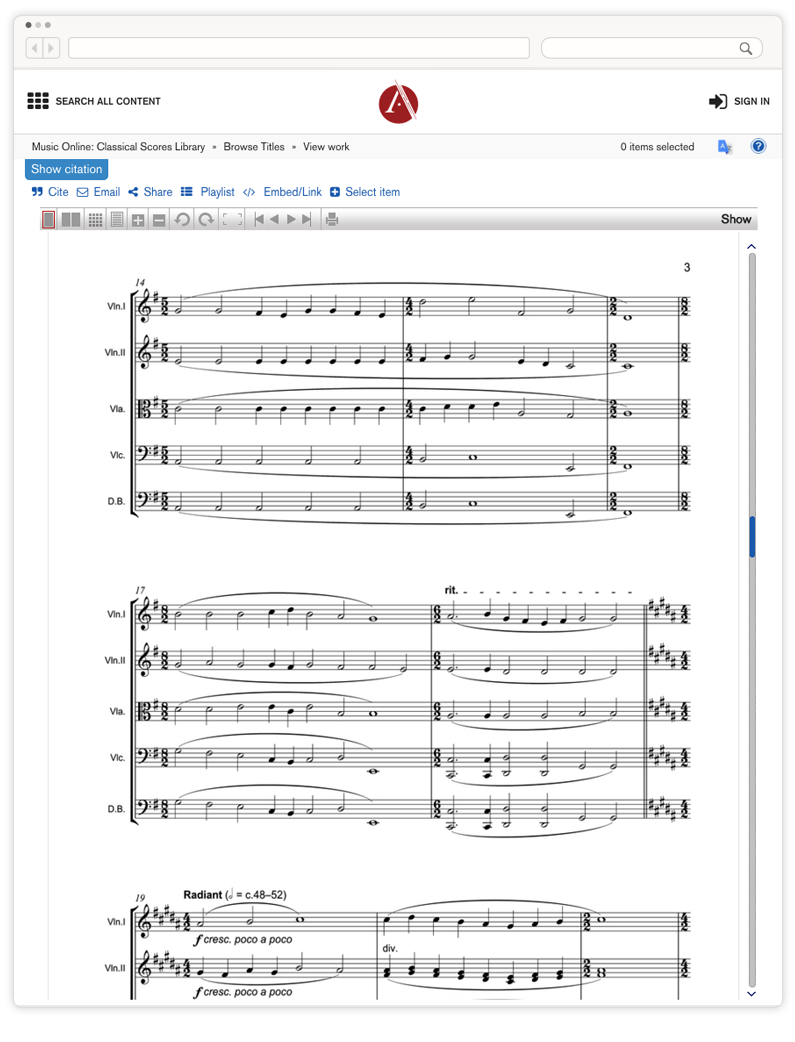Click the Show panel toggle
The height and width of the screenshot is (1042, 795).
coord(736,219)
